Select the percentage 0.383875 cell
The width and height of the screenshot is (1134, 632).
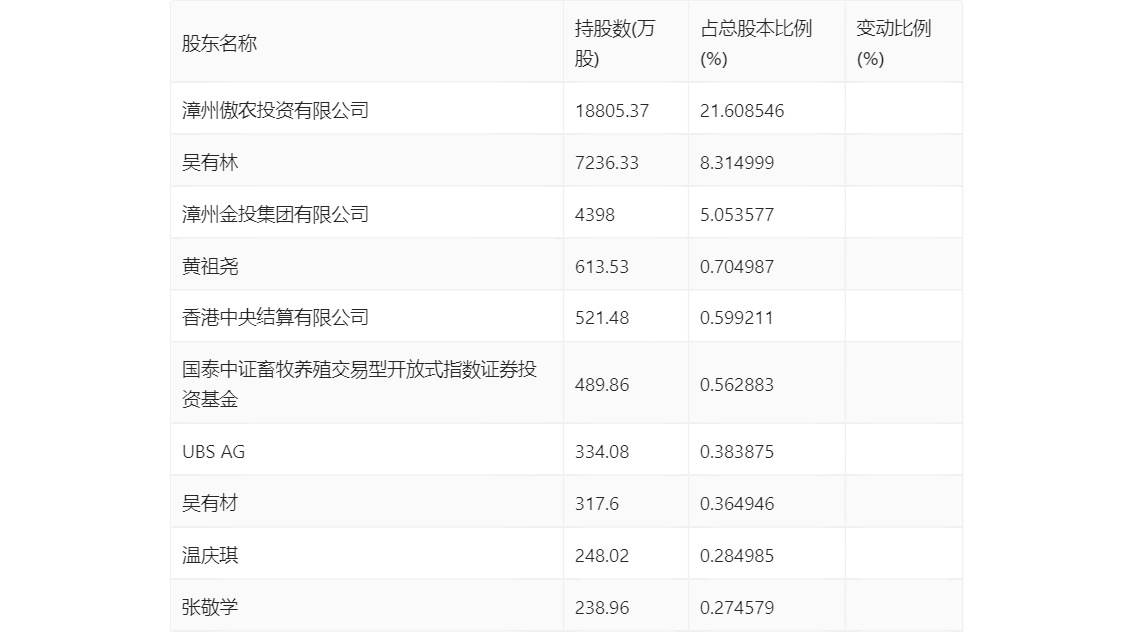(x=737, y=452)
